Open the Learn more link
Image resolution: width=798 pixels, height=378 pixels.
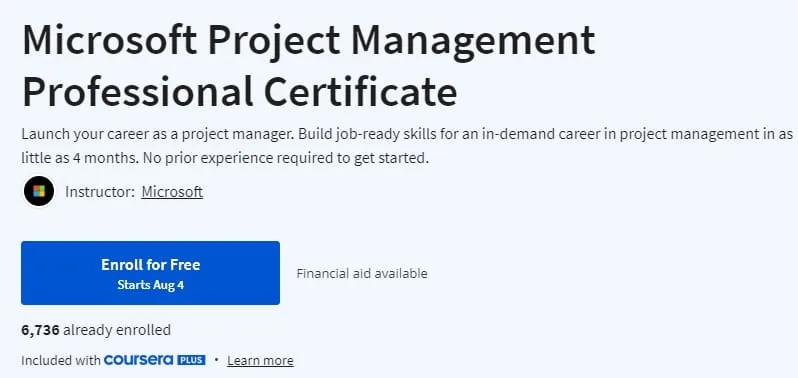pos(260,361)
